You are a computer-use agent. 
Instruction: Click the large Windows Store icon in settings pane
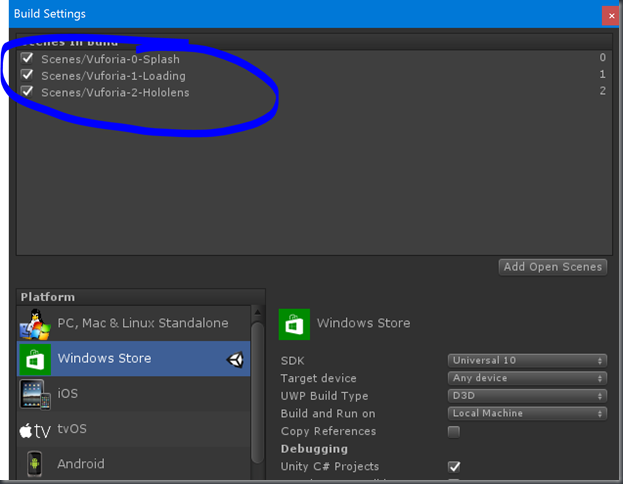(294, 324)
